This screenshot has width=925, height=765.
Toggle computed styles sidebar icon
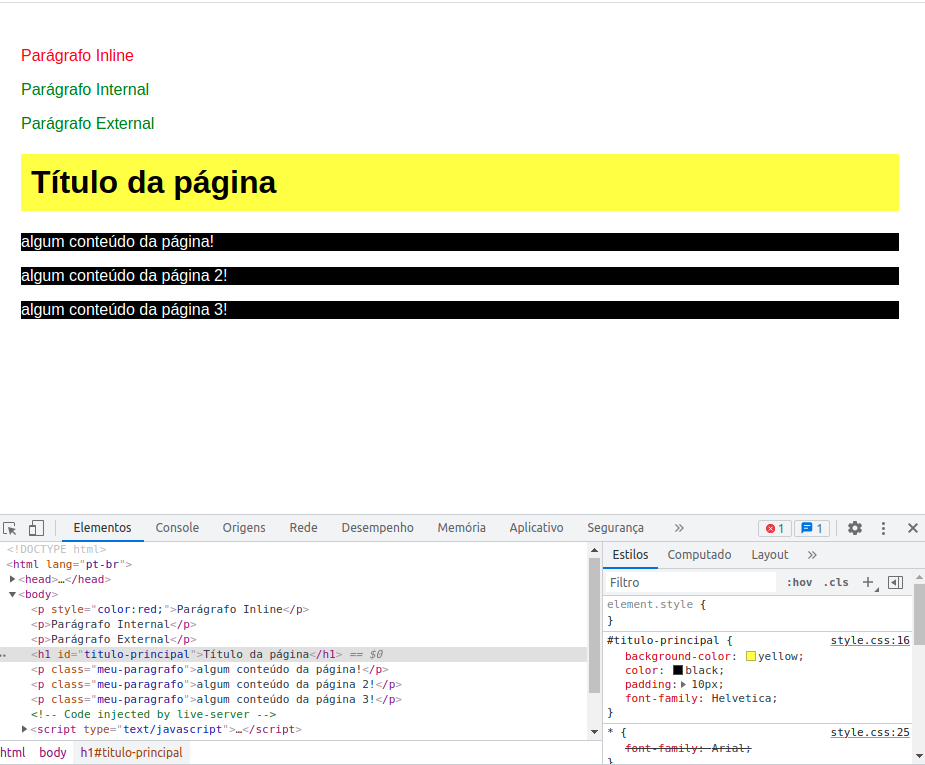[x=896, y=583]
